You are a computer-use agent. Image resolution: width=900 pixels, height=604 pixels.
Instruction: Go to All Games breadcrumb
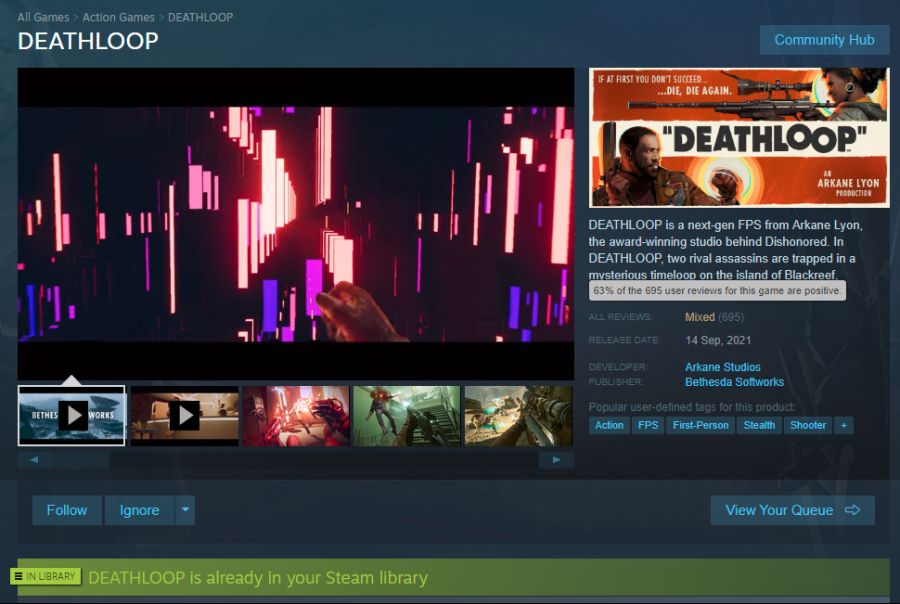click(x=43, y=18)
